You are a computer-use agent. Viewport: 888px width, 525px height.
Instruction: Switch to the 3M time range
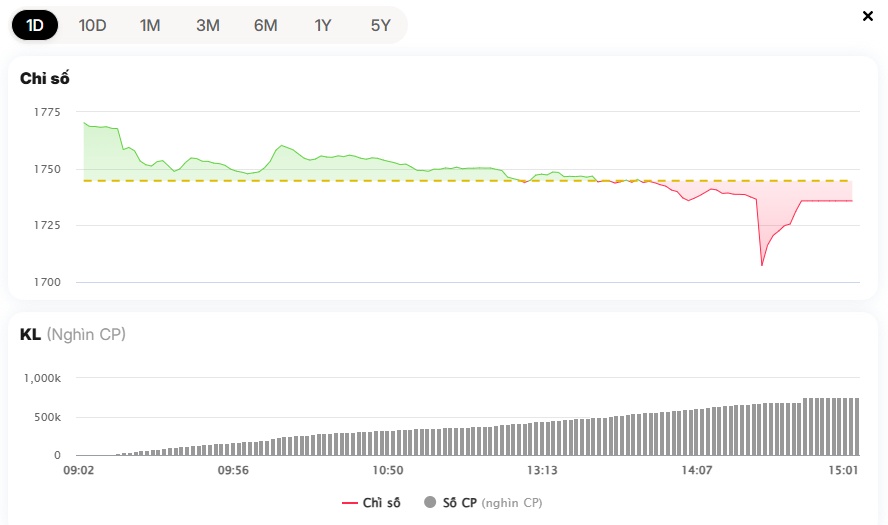208,25
